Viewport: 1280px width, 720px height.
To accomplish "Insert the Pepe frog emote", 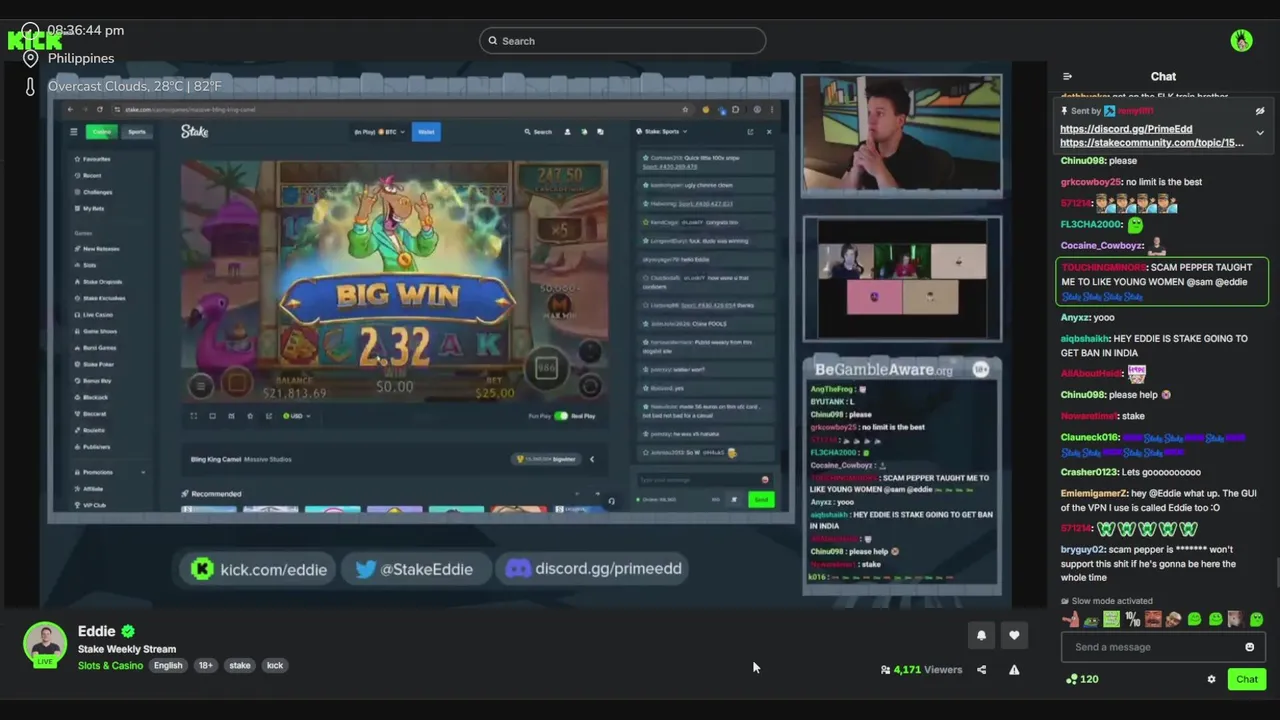I will pyautogui.click(x=1091, y=620).
